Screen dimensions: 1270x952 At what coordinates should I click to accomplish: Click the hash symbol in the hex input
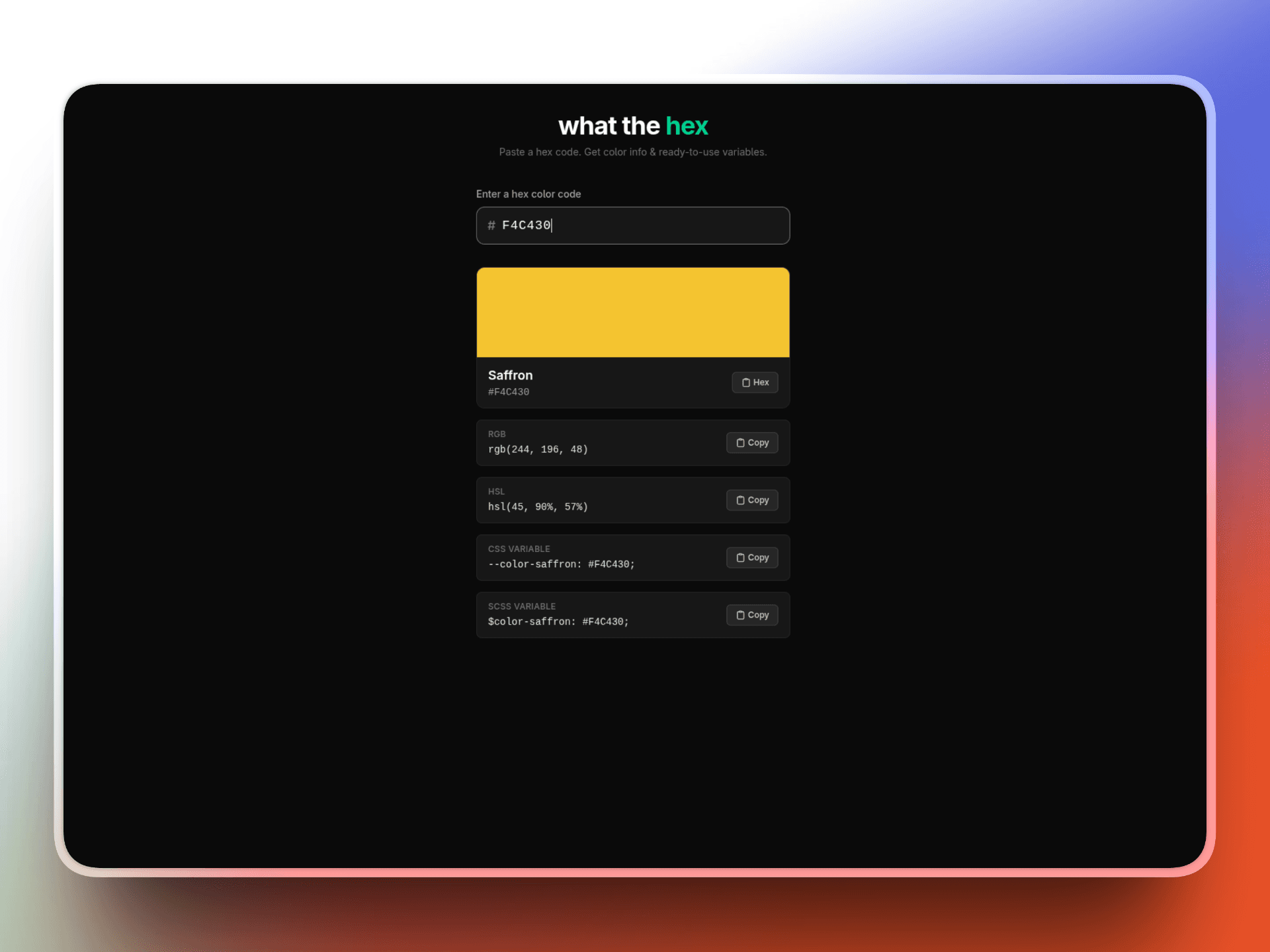pyautogui.click(x=491, y=225)
